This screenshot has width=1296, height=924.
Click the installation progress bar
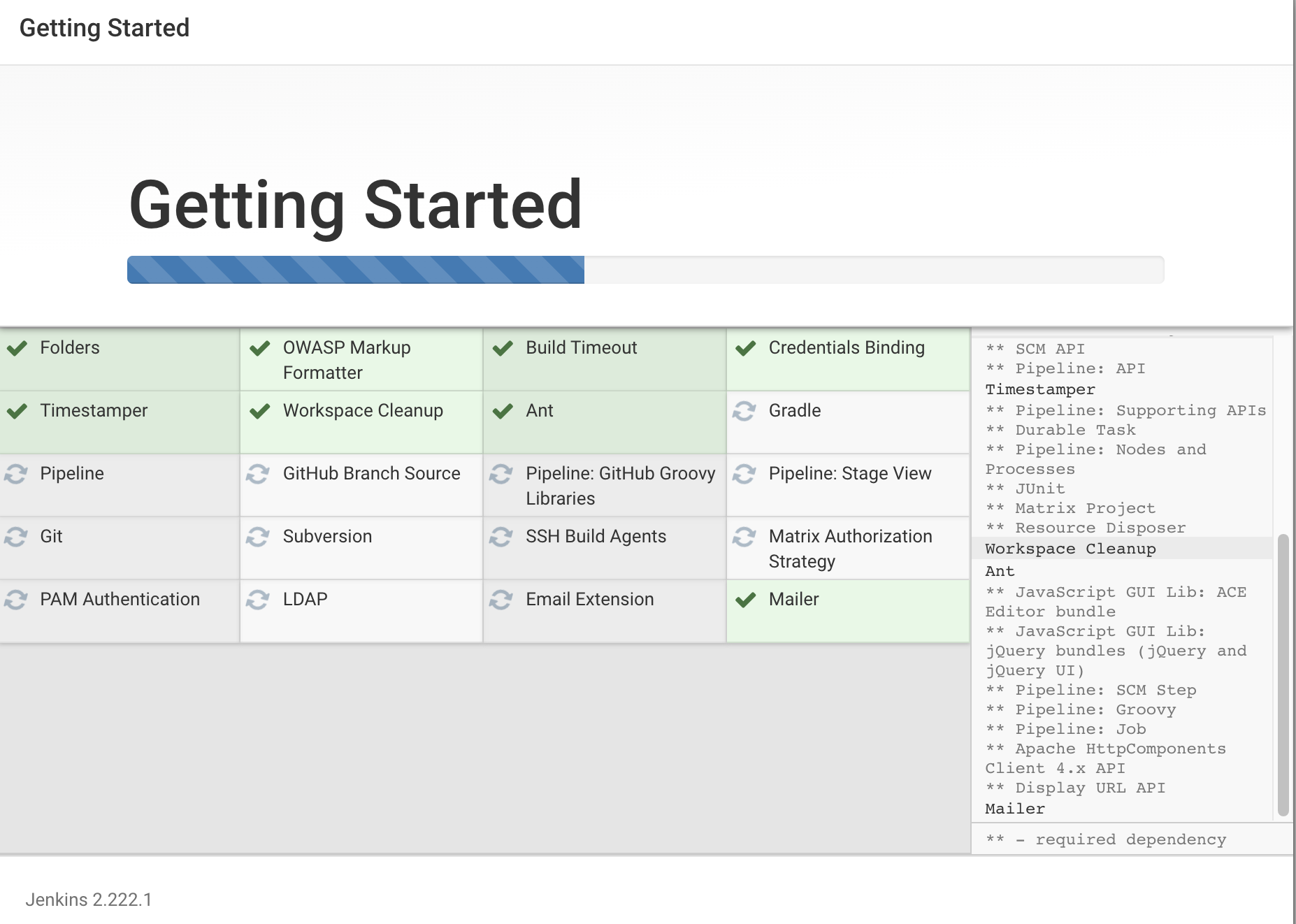coord(645,270)
